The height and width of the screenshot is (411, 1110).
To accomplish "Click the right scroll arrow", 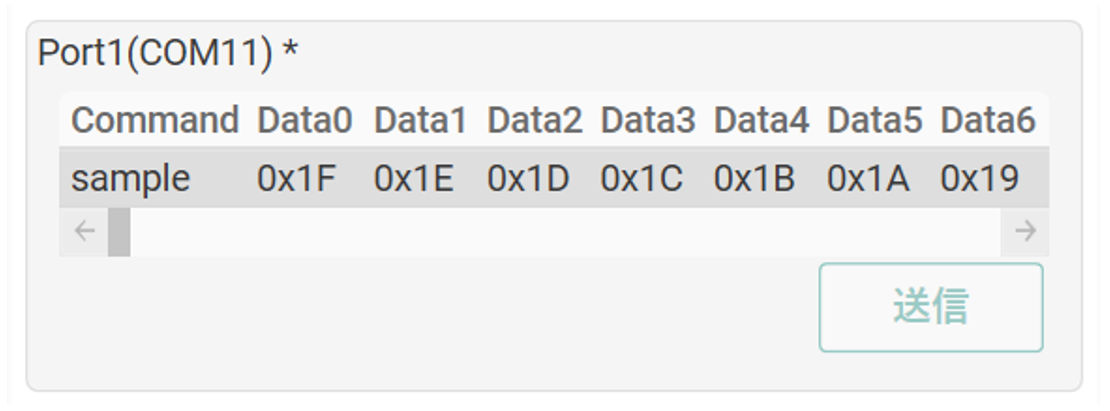I will click(1025, 232).
